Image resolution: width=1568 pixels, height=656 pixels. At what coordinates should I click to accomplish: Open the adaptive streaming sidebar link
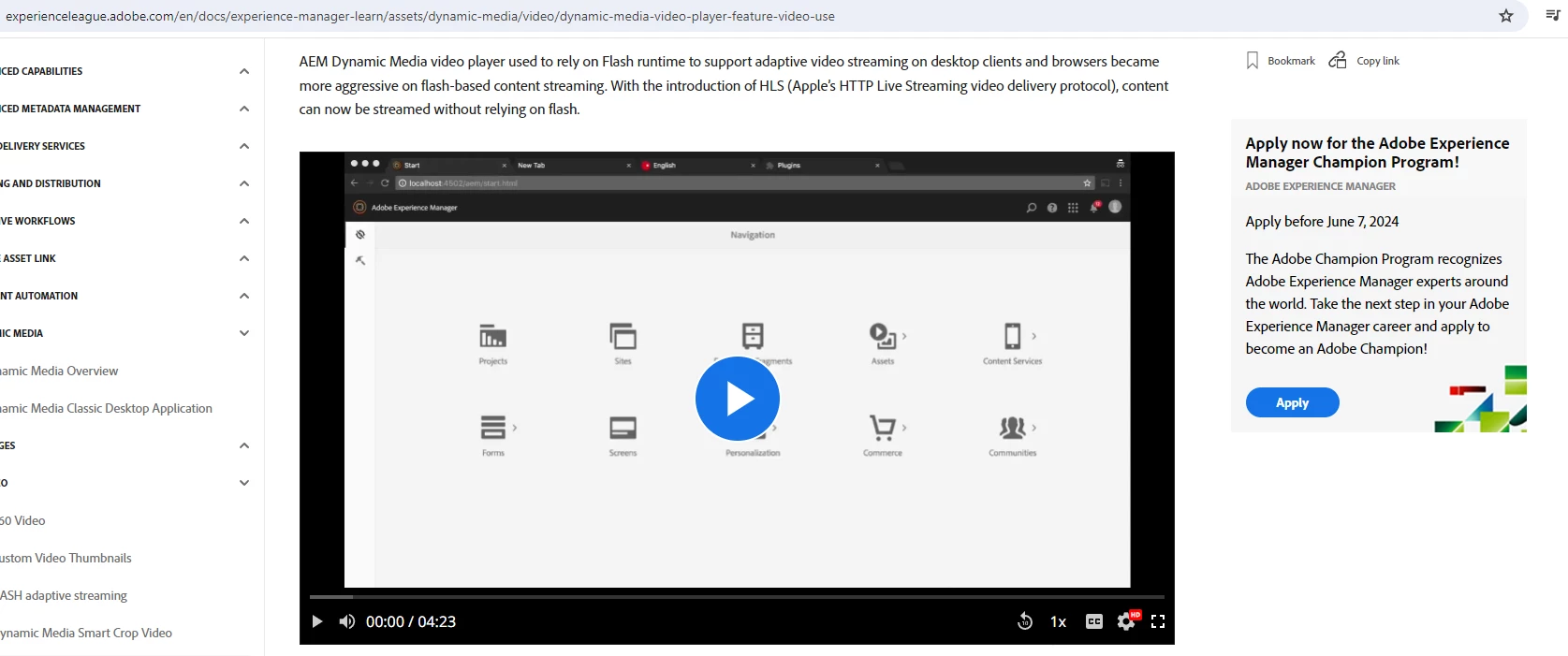[64, 595]
